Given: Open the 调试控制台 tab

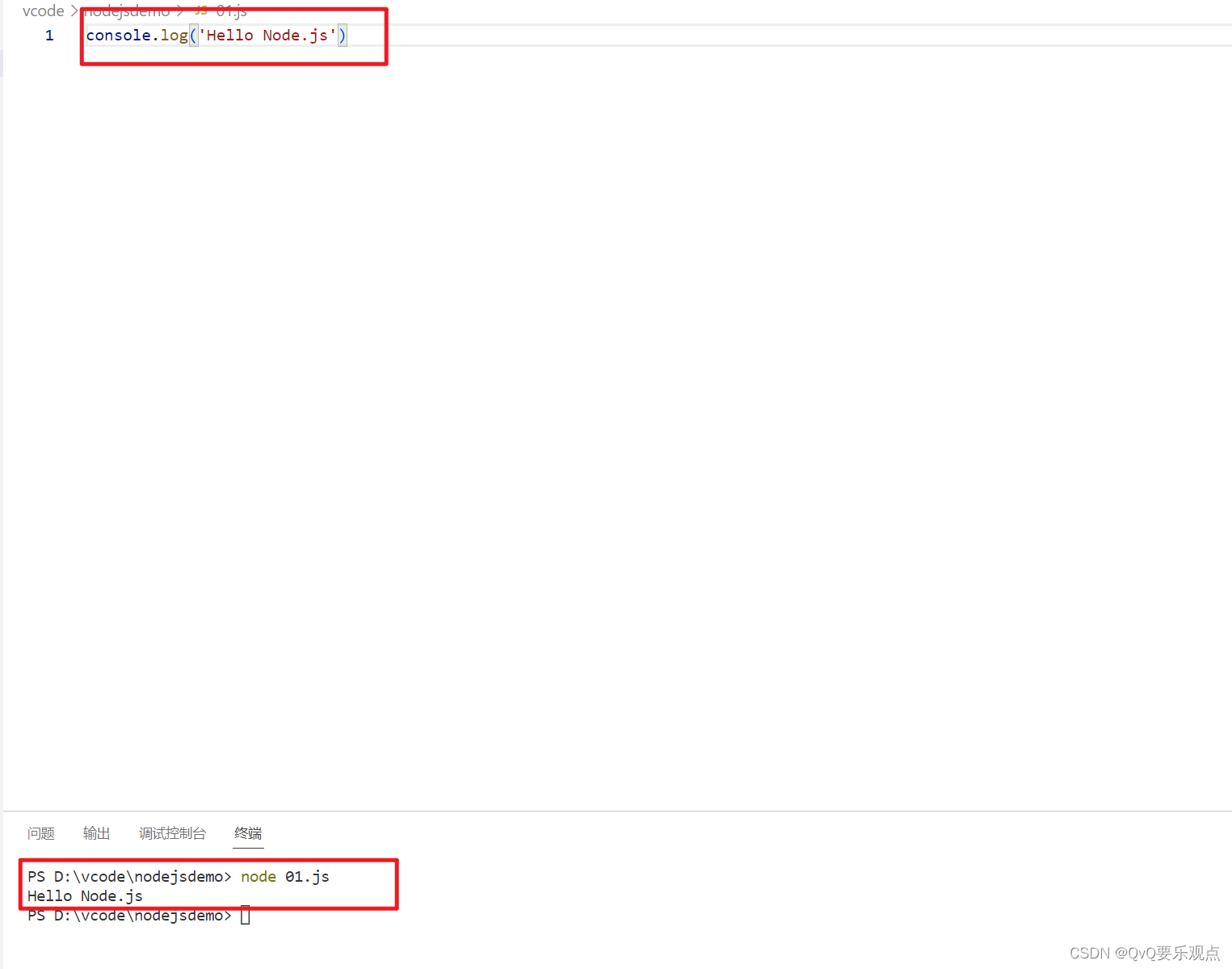Looking at the screenshot, I should coord(172,833).
